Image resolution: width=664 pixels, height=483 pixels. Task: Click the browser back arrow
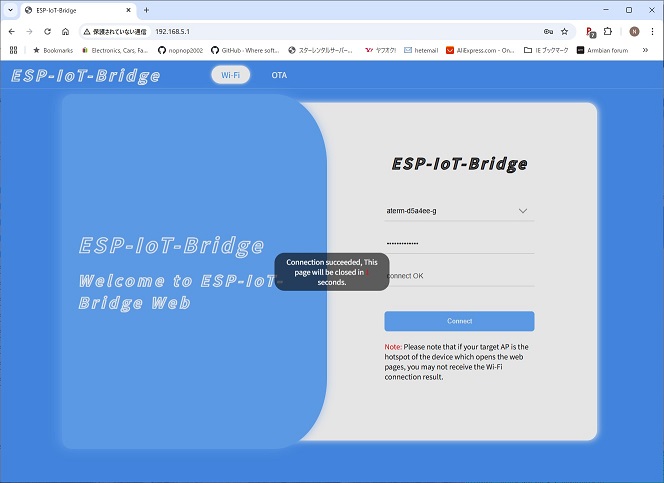click(12, 31)
